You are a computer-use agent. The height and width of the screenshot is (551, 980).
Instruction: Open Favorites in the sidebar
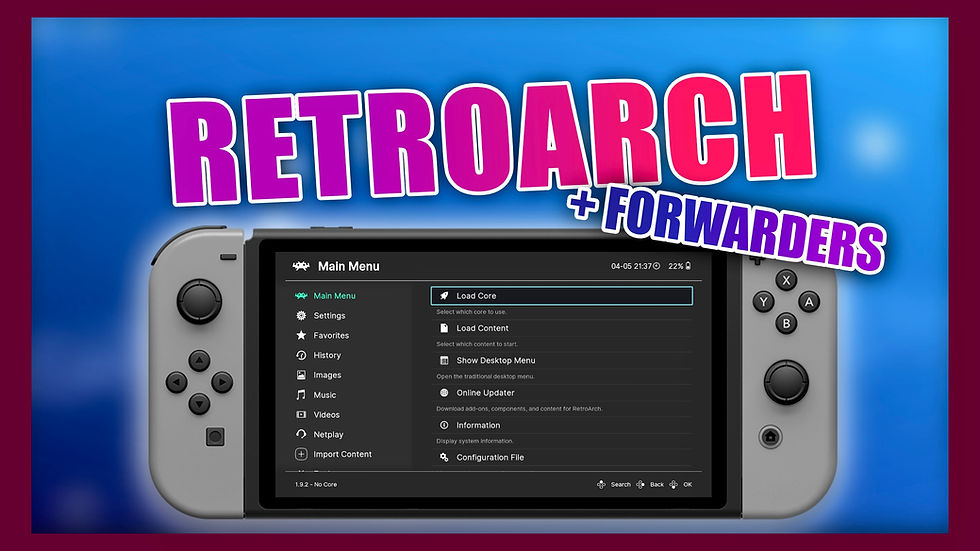coord(331,335)
